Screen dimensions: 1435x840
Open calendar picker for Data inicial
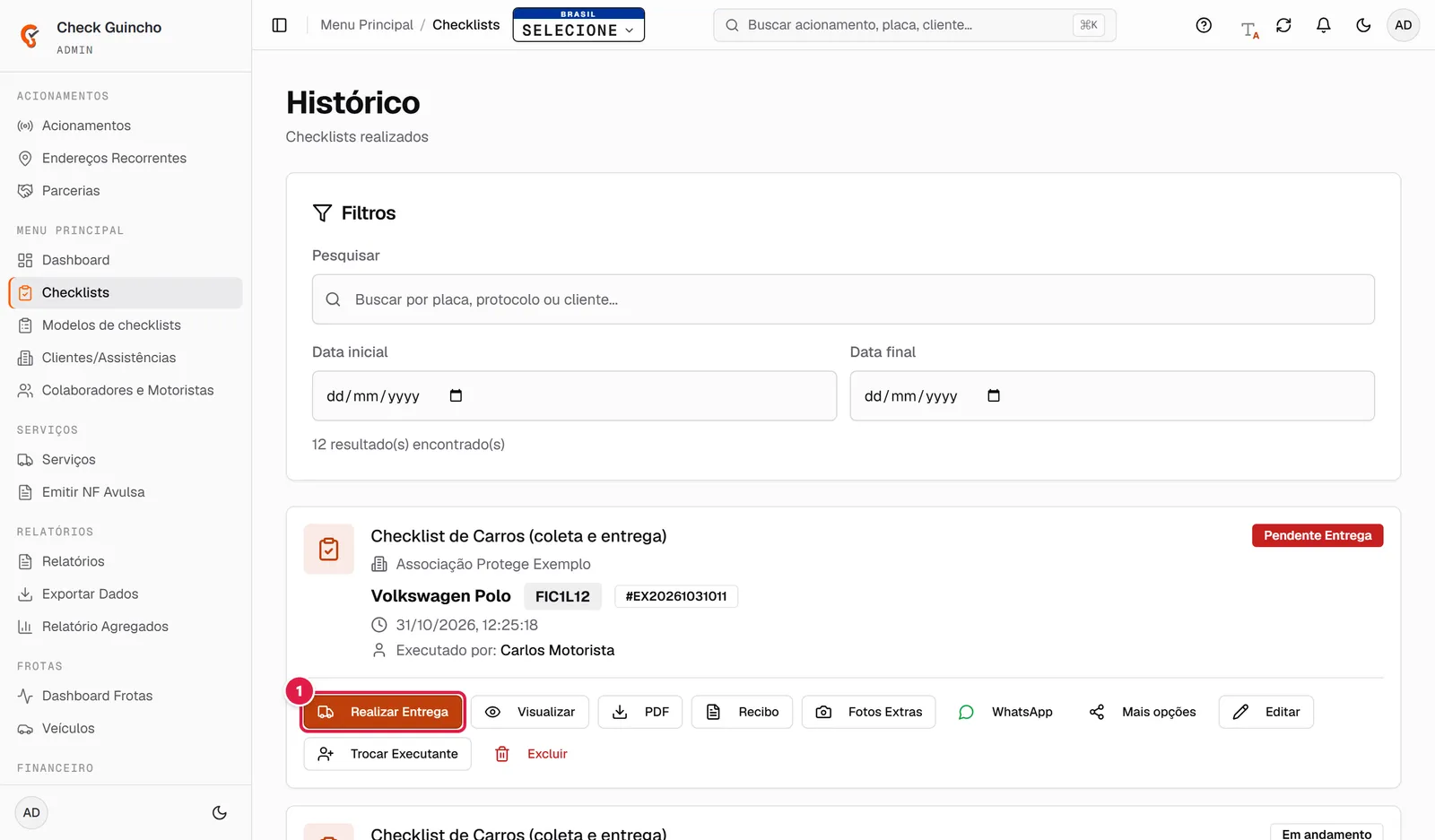pos(456,395)
